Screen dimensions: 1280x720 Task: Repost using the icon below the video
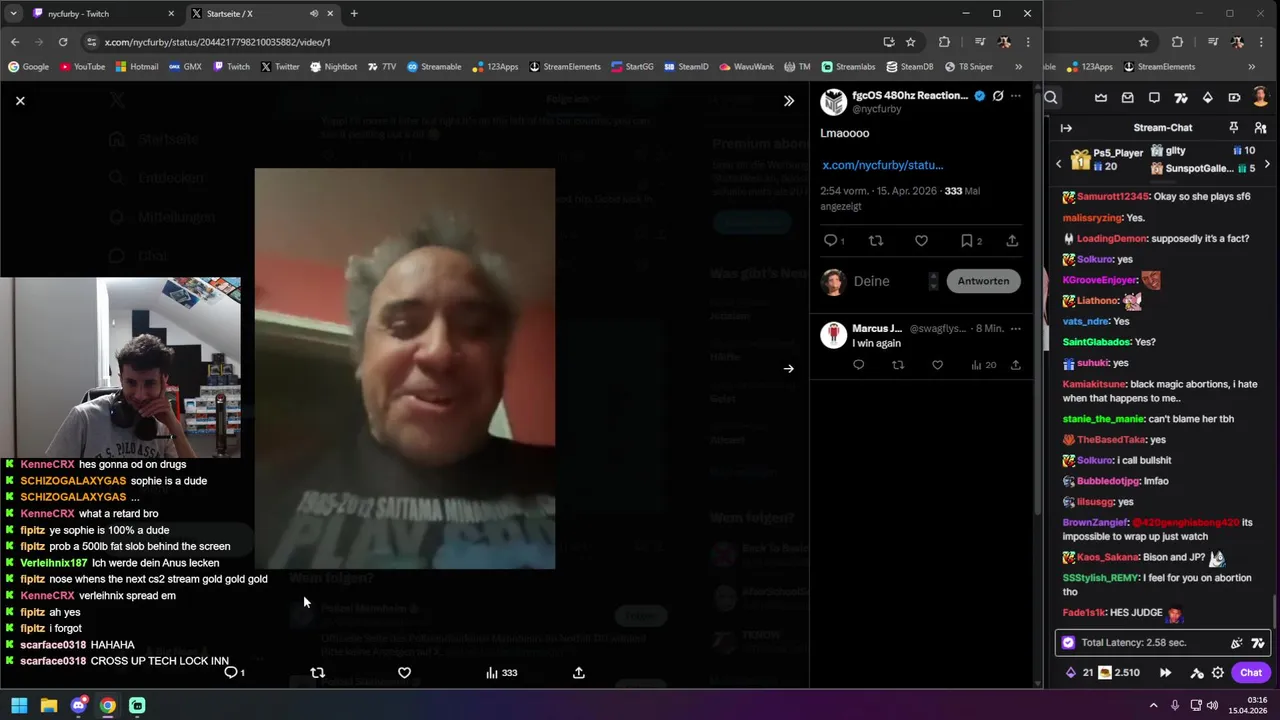(318, 673)
